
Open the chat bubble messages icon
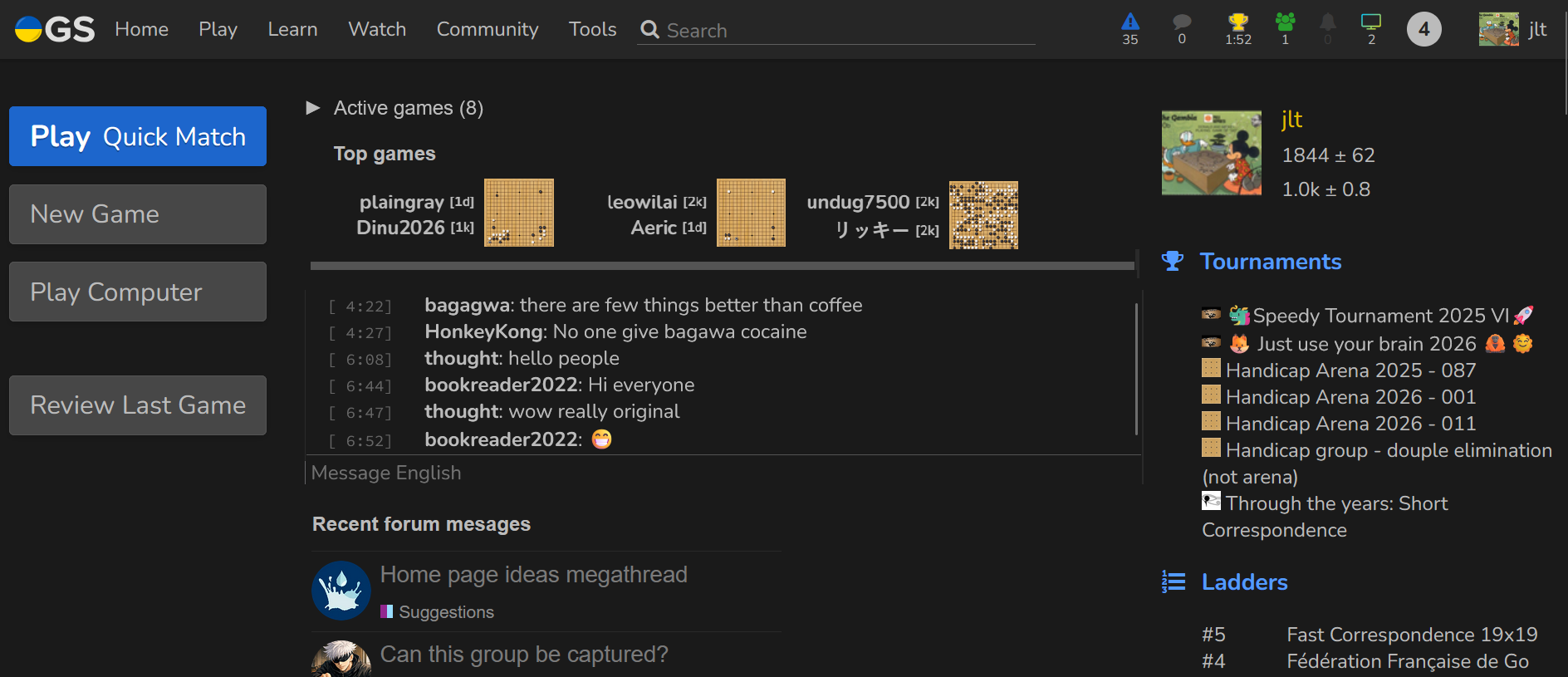point(1182,22)
